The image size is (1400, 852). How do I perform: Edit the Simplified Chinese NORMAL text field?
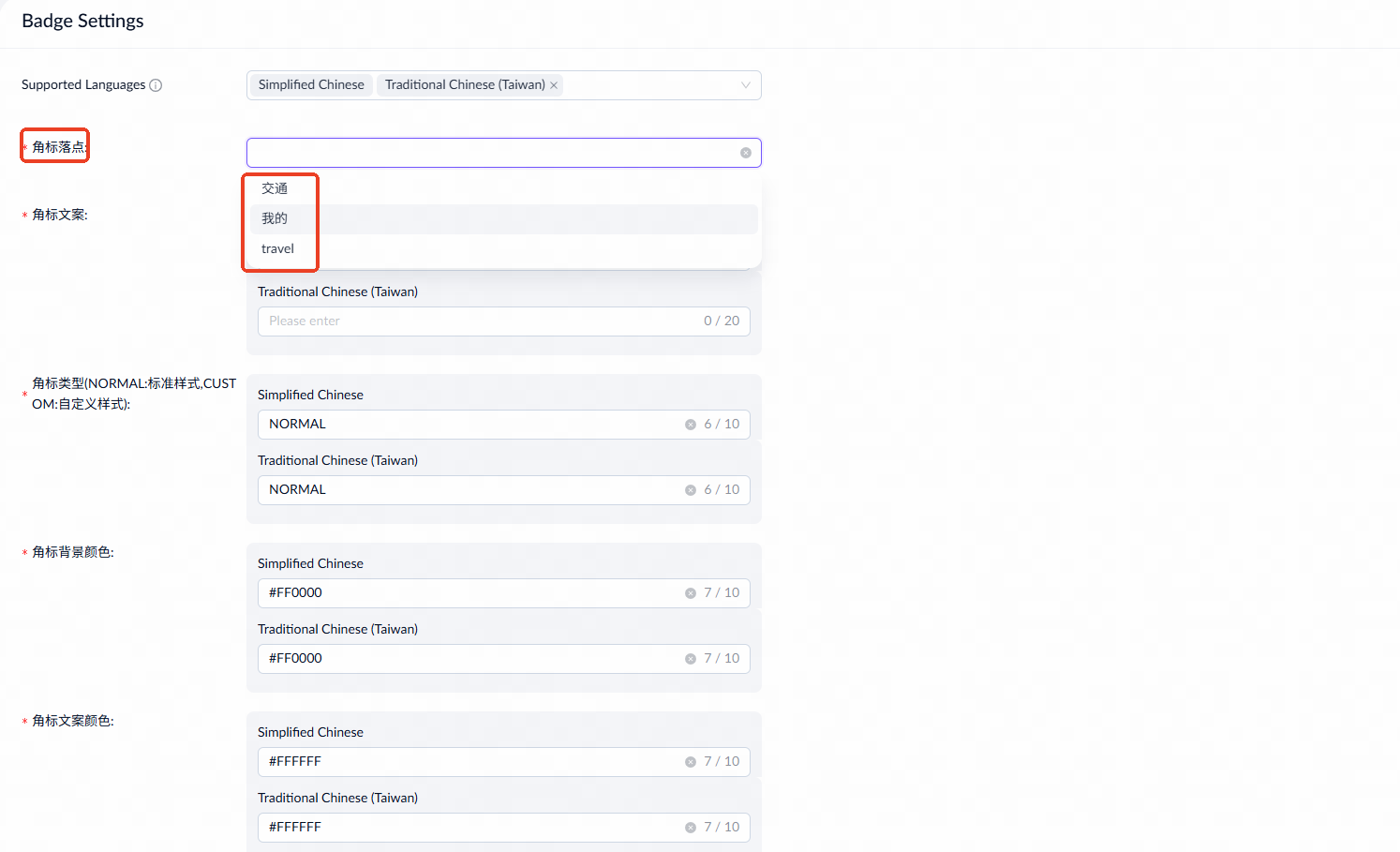click(469, 425)
